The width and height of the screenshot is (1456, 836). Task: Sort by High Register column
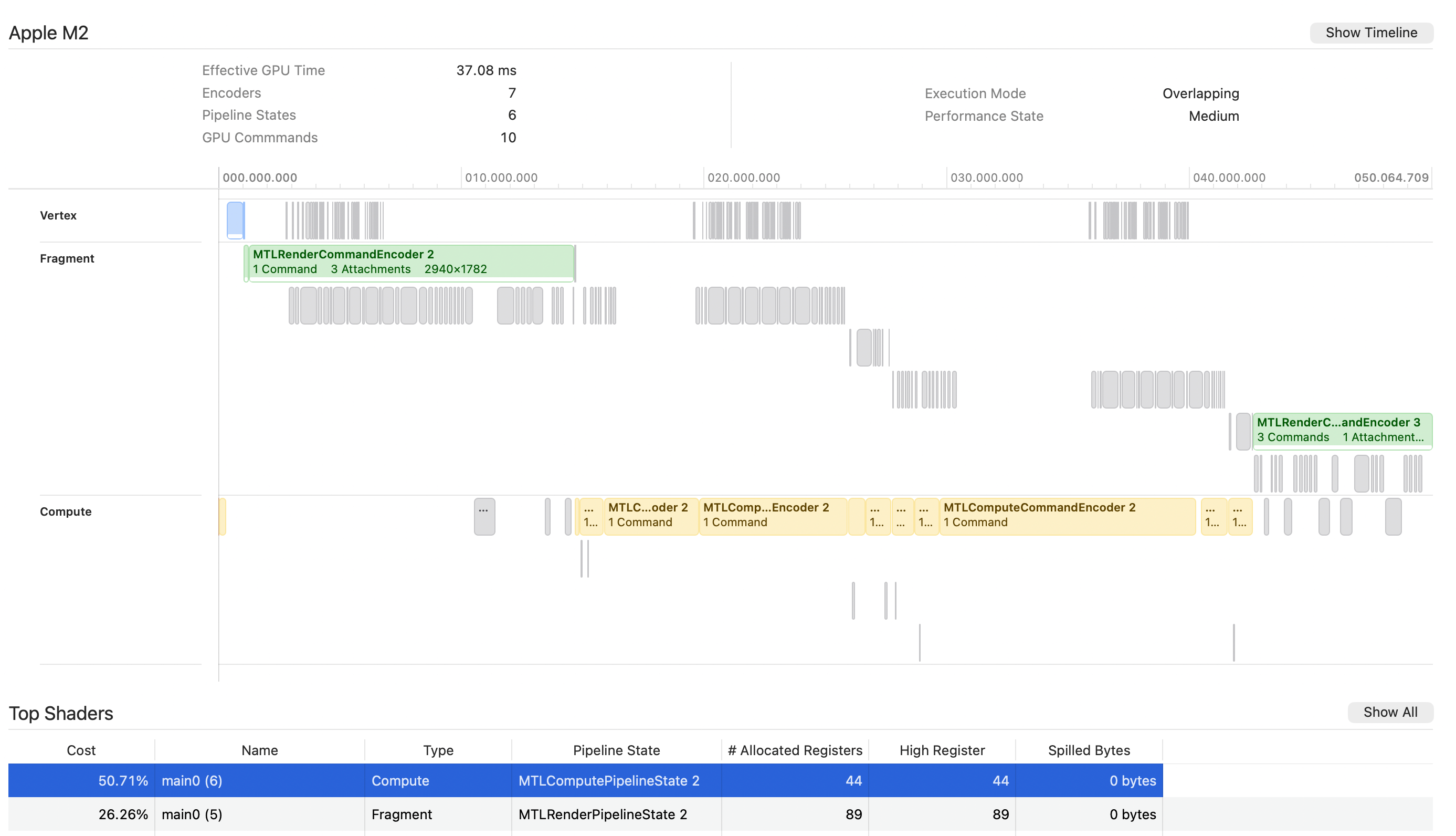tap(942, 750)
